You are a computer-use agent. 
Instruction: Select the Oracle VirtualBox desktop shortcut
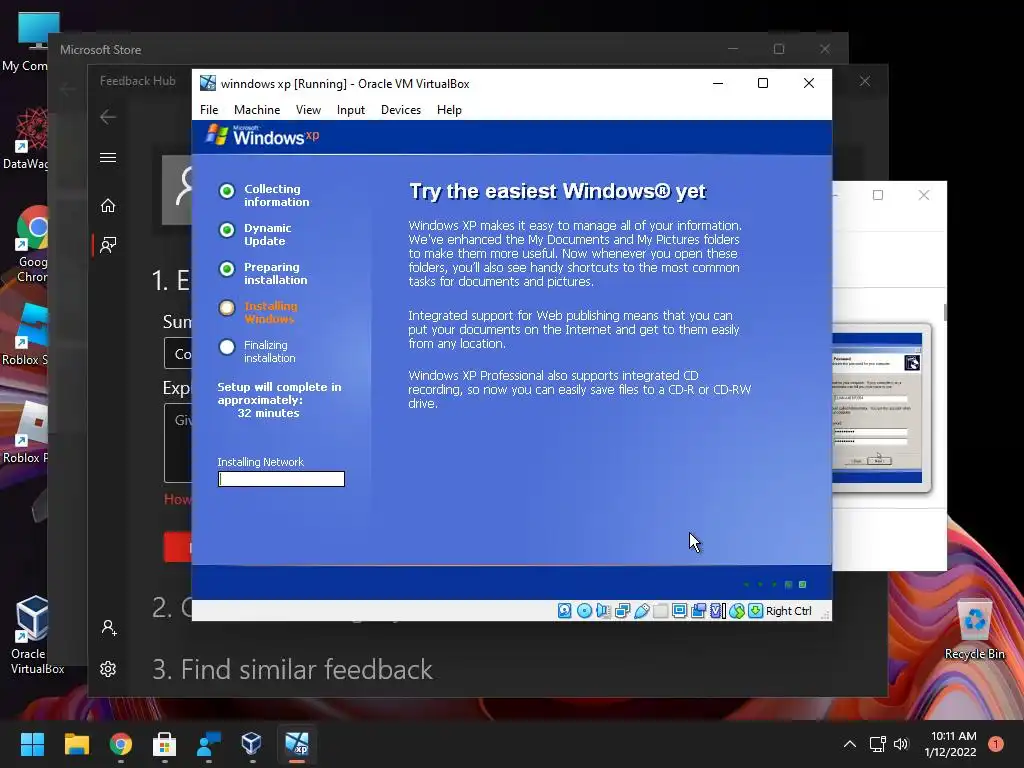(x=33, y=635)
